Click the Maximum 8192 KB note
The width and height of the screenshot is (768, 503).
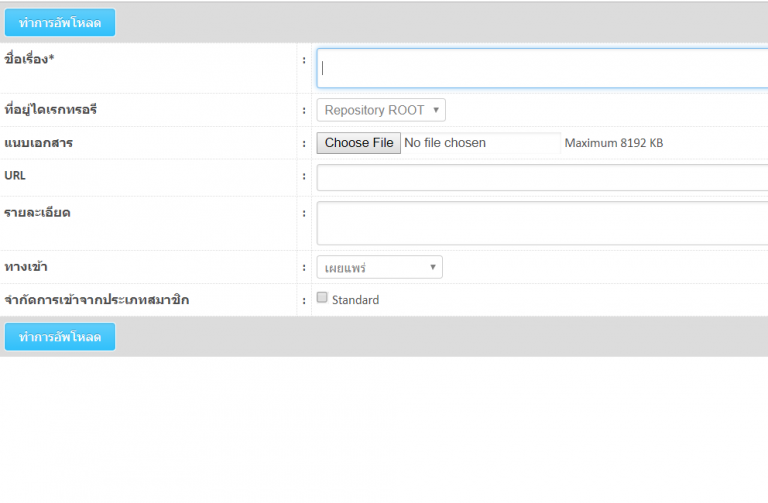(613, 143)
